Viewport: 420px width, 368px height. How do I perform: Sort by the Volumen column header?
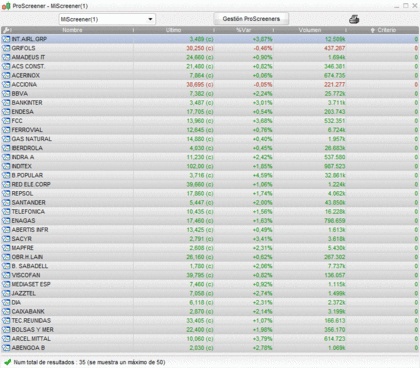310,30
